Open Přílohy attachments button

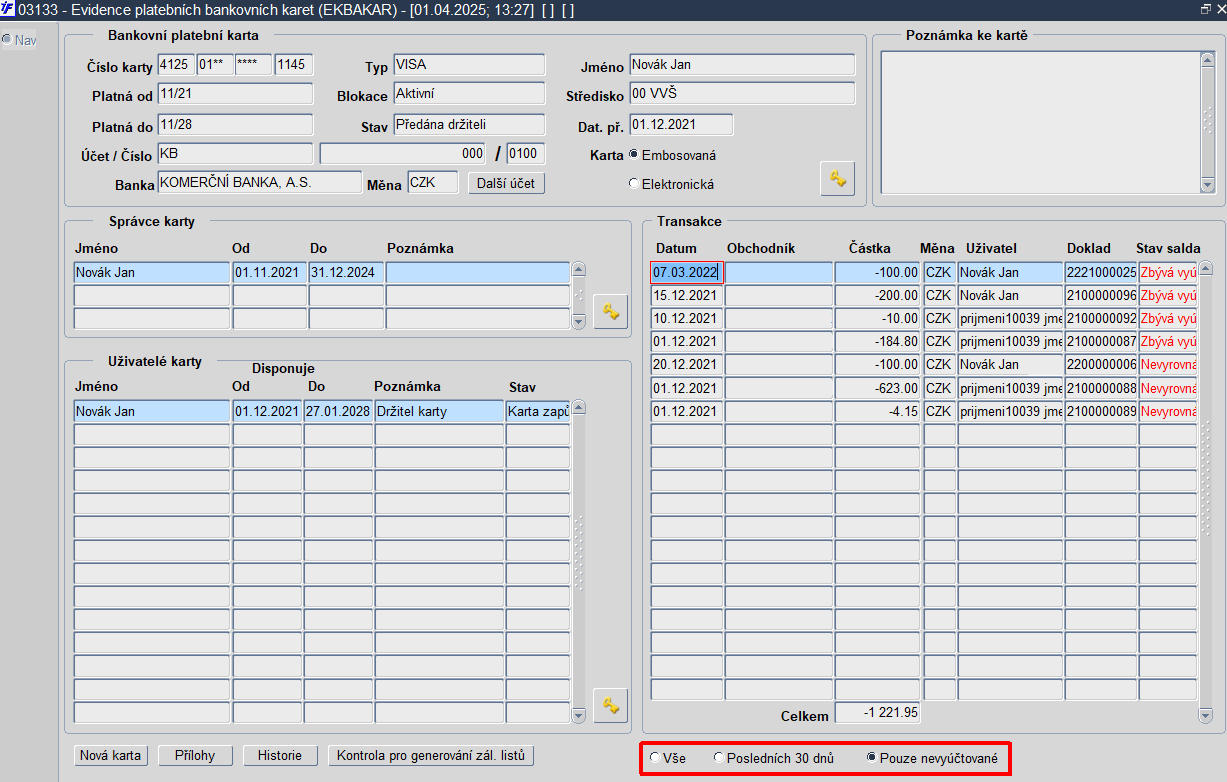pos(195,756)
